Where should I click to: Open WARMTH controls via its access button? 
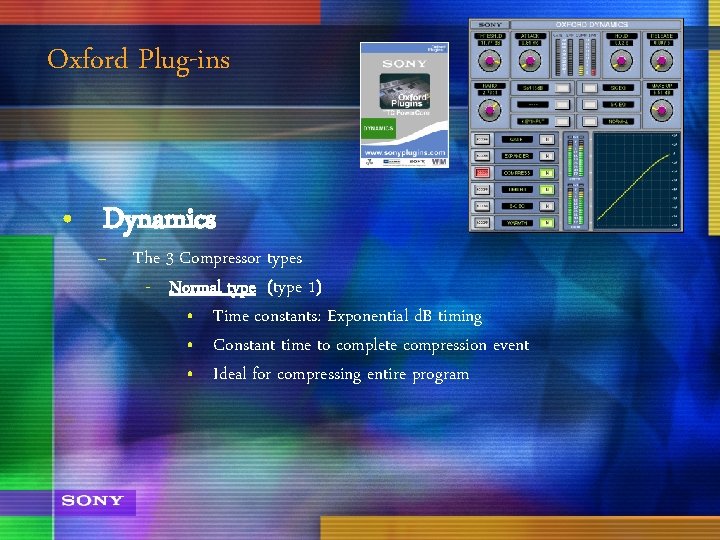click(482, 223)
